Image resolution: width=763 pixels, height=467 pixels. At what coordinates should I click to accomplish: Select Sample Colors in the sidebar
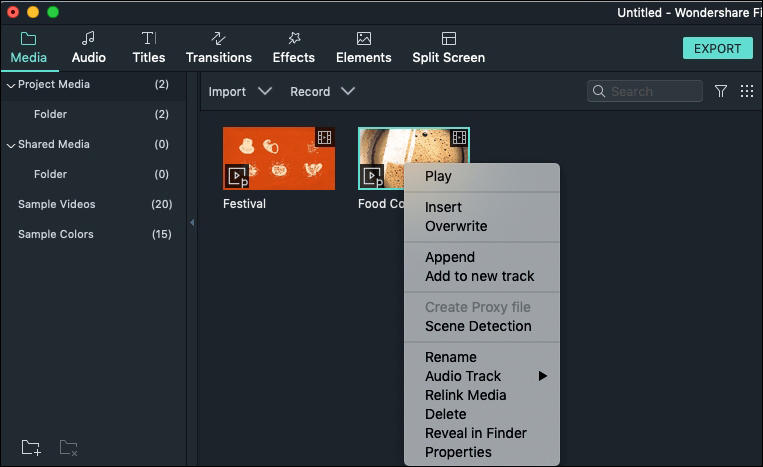coord(93,234)
